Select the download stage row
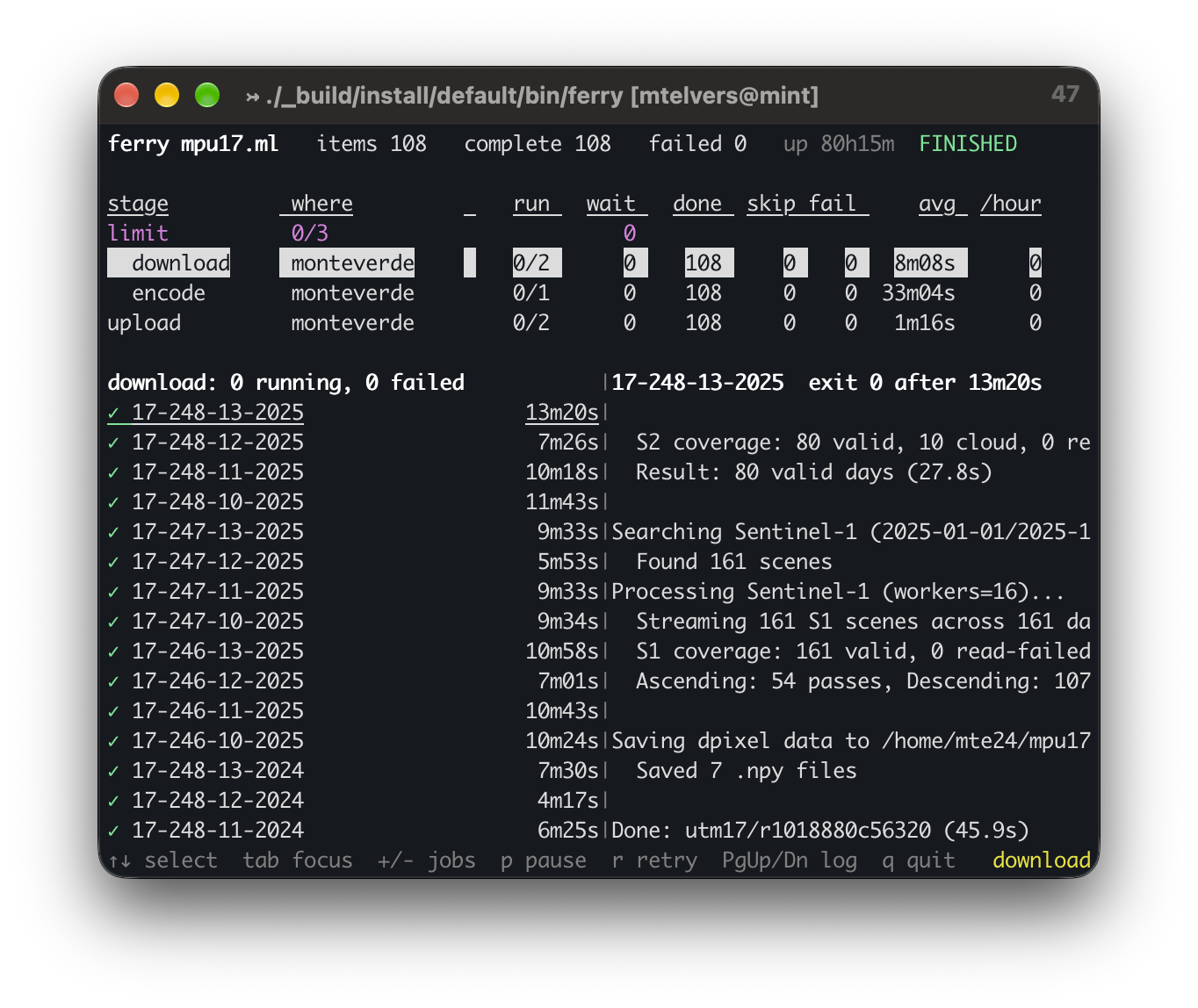The height and width of the screenshot is (1008, 1198). (x=574, y=263)
